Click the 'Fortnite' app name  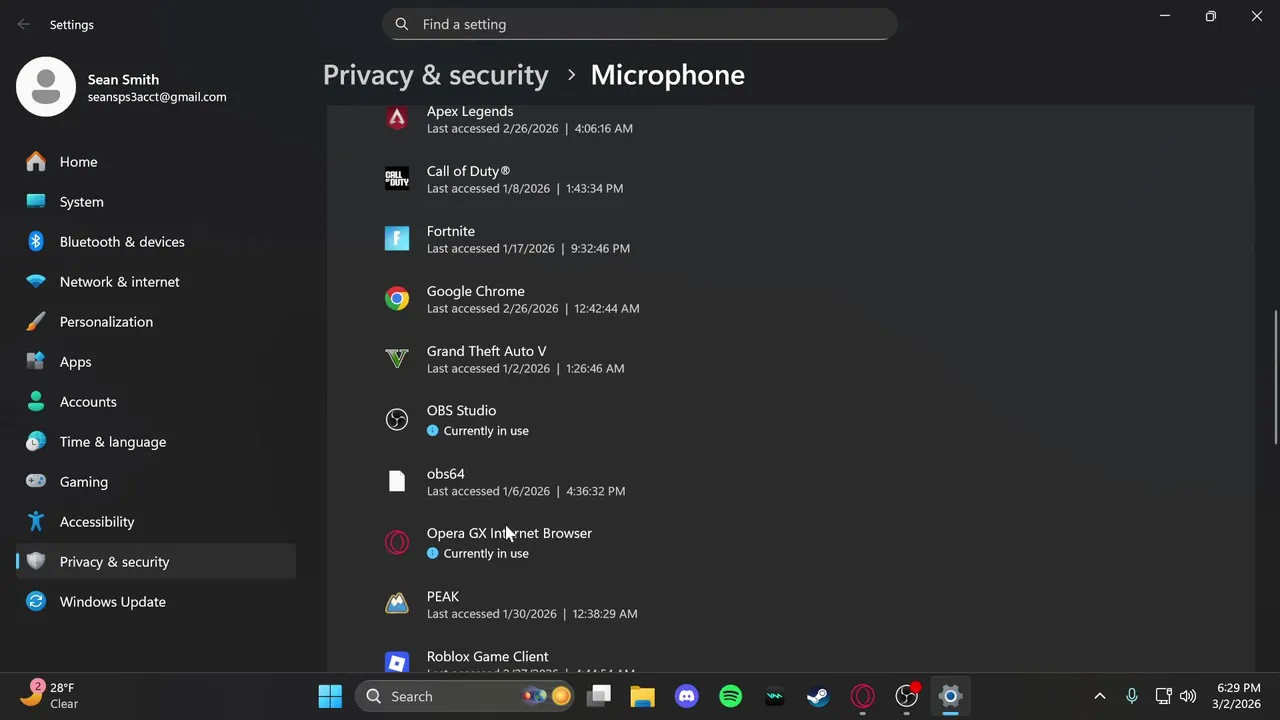pos(451,231)
